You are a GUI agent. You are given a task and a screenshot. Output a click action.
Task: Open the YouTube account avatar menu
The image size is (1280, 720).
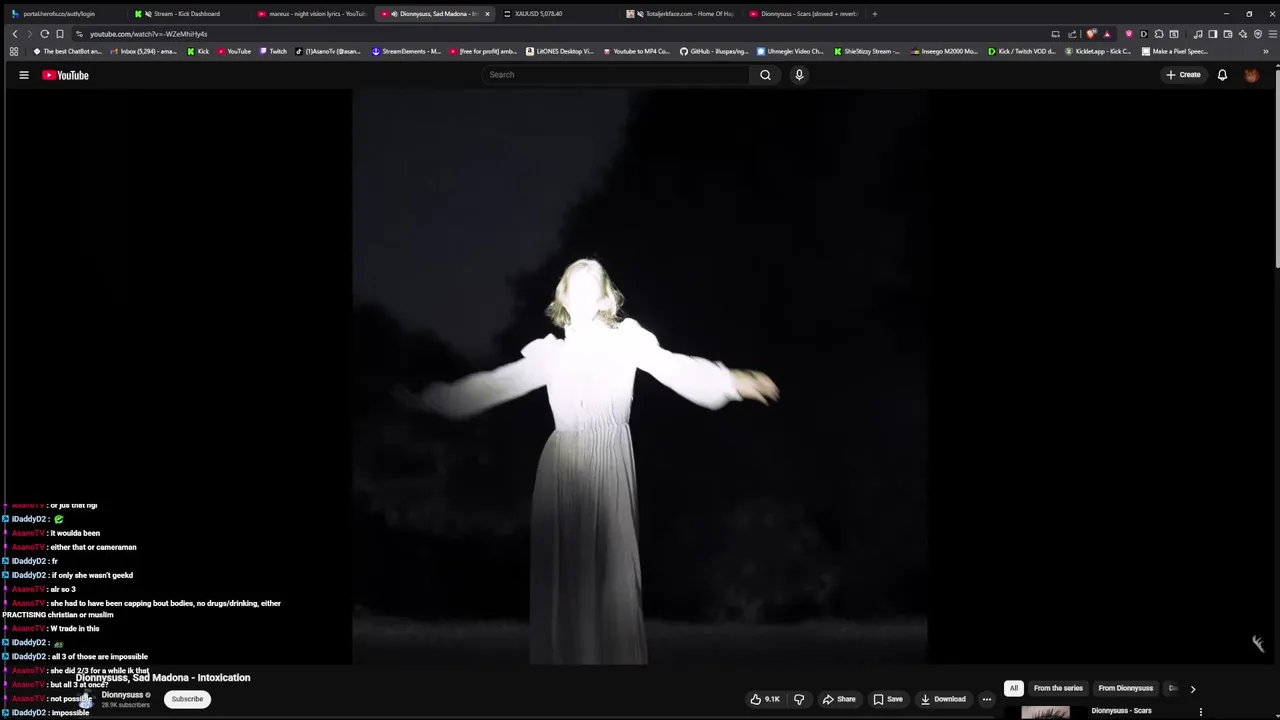1251,75
